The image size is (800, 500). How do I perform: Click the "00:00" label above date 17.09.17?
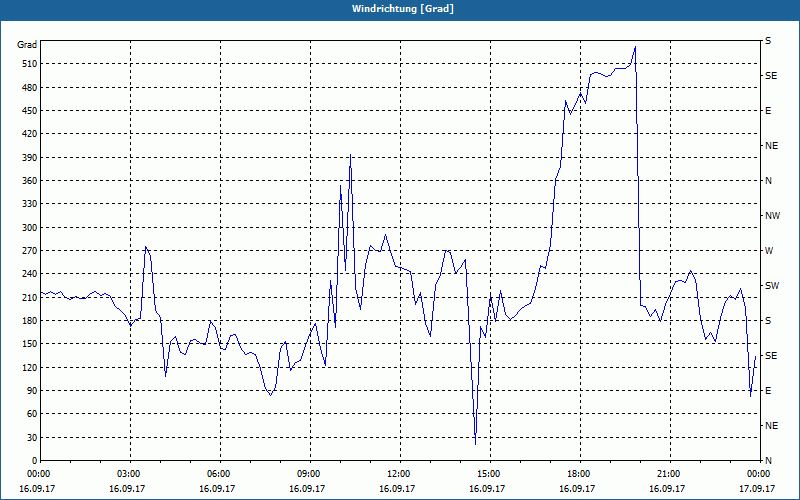pyautogui.click(x=759, y=474)
